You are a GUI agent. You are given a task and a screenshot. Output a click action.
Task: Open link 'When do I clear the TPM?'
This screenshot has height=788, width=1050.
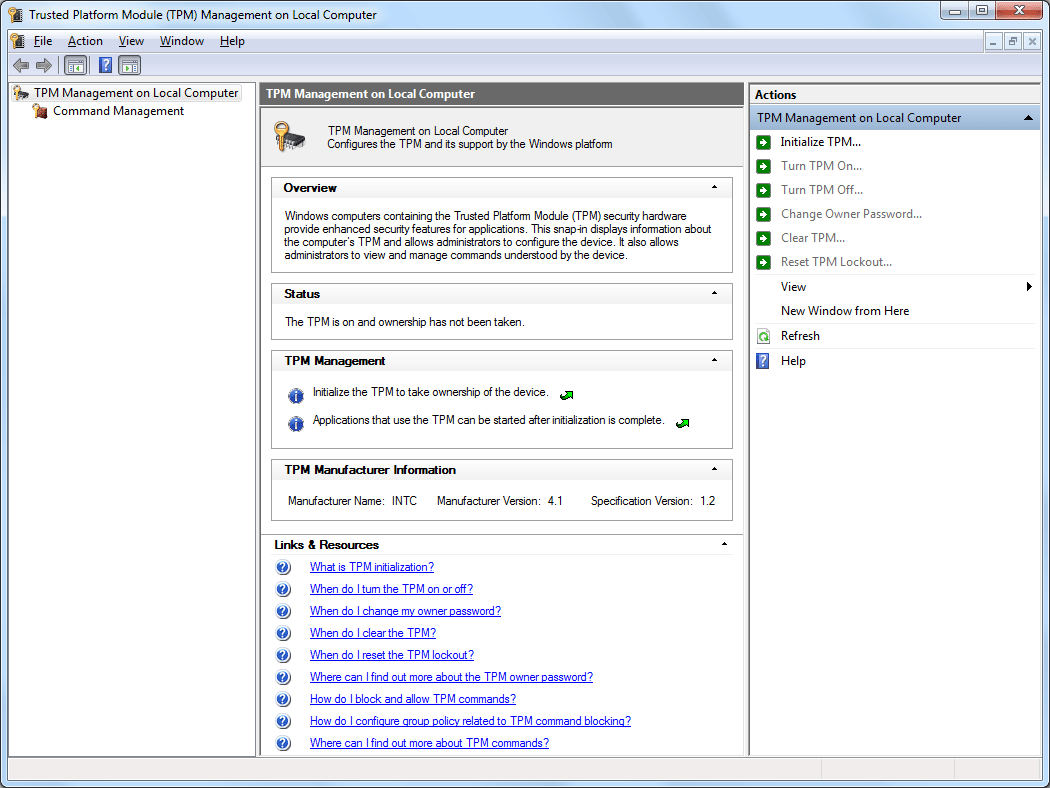[372, 633]
